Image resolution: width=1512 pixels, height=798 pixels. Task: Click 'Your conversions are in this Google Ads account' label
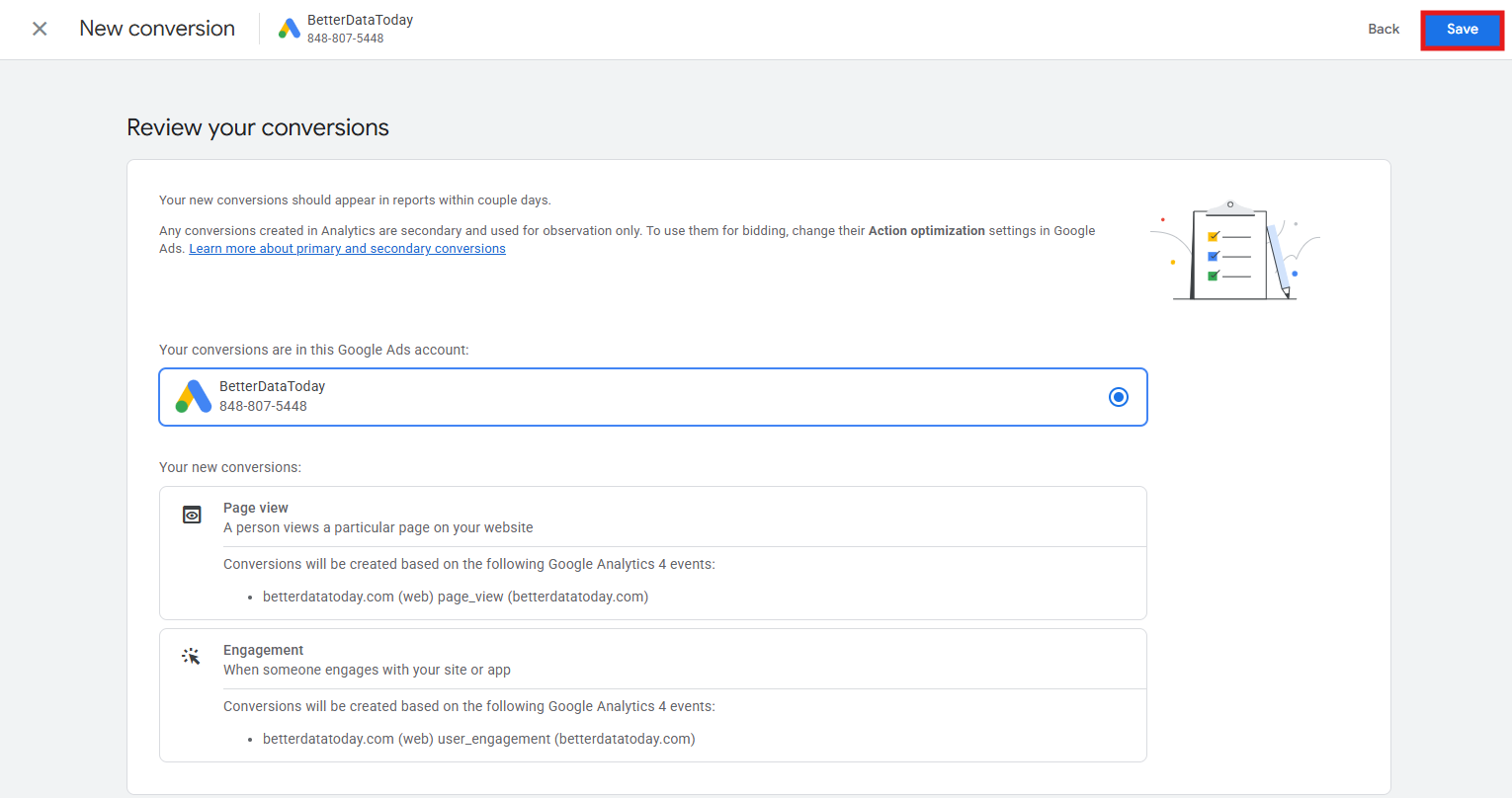click(314, 350)
